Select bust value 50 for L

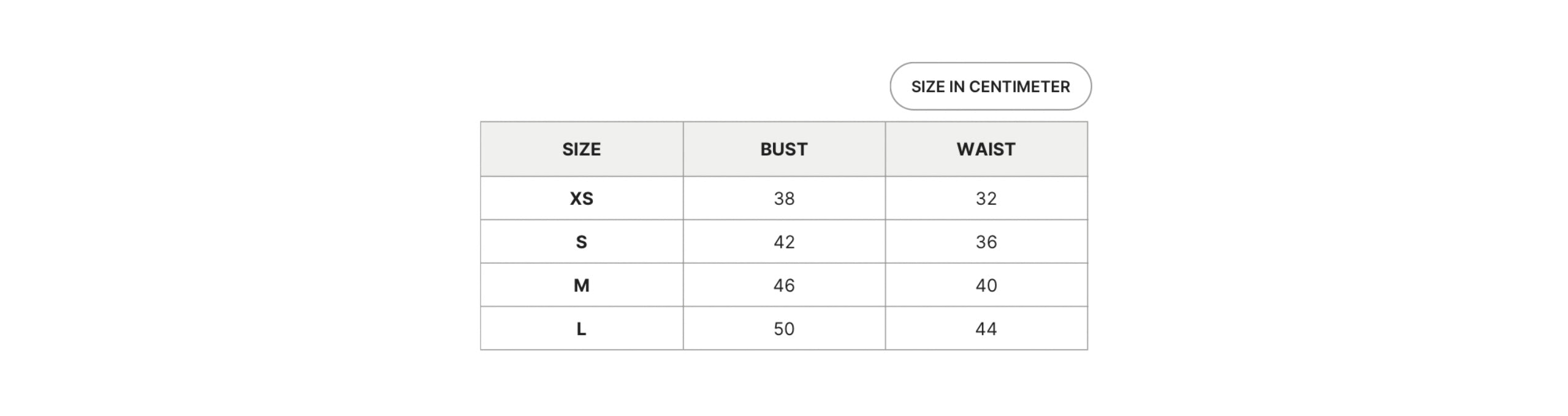pyautogui.click(x=784, y=329)
